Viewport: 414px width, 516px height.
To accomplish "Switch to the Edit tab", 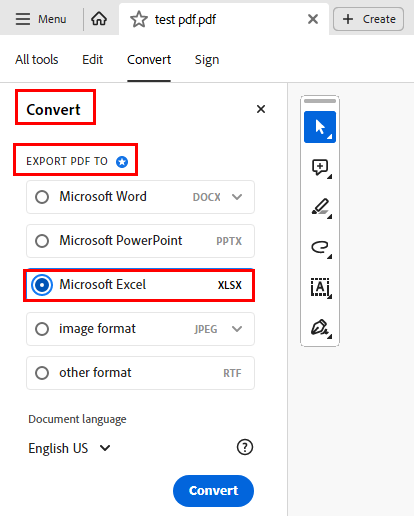I will [92, 60].
